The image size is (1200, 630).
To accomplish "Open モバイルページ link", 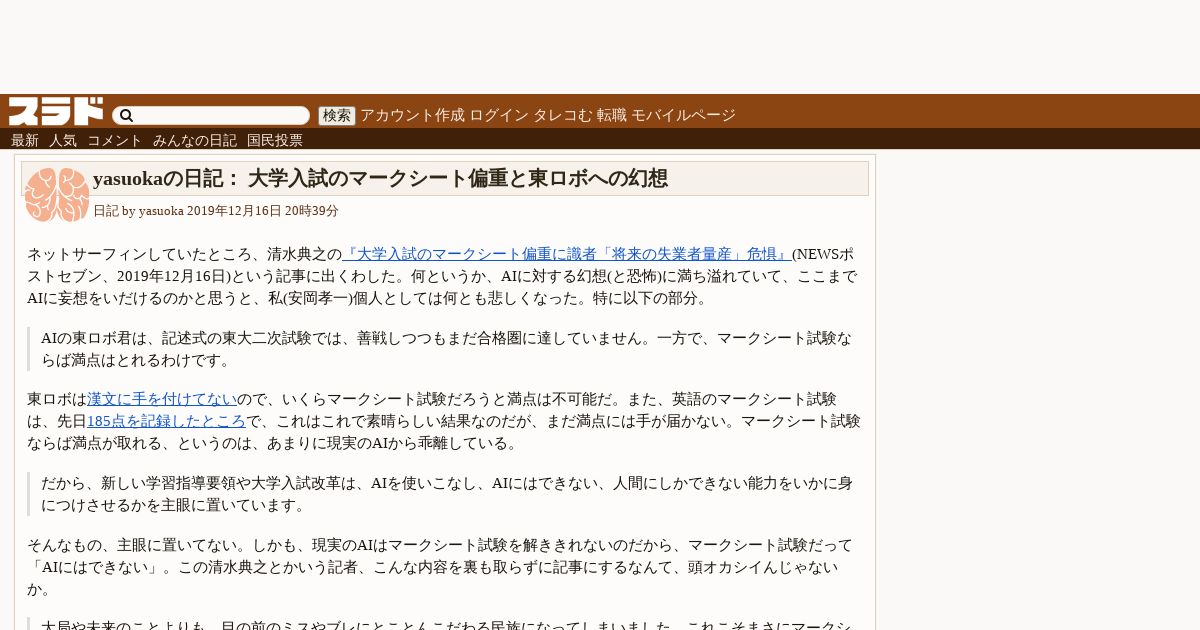I will (x=683, y=115).
